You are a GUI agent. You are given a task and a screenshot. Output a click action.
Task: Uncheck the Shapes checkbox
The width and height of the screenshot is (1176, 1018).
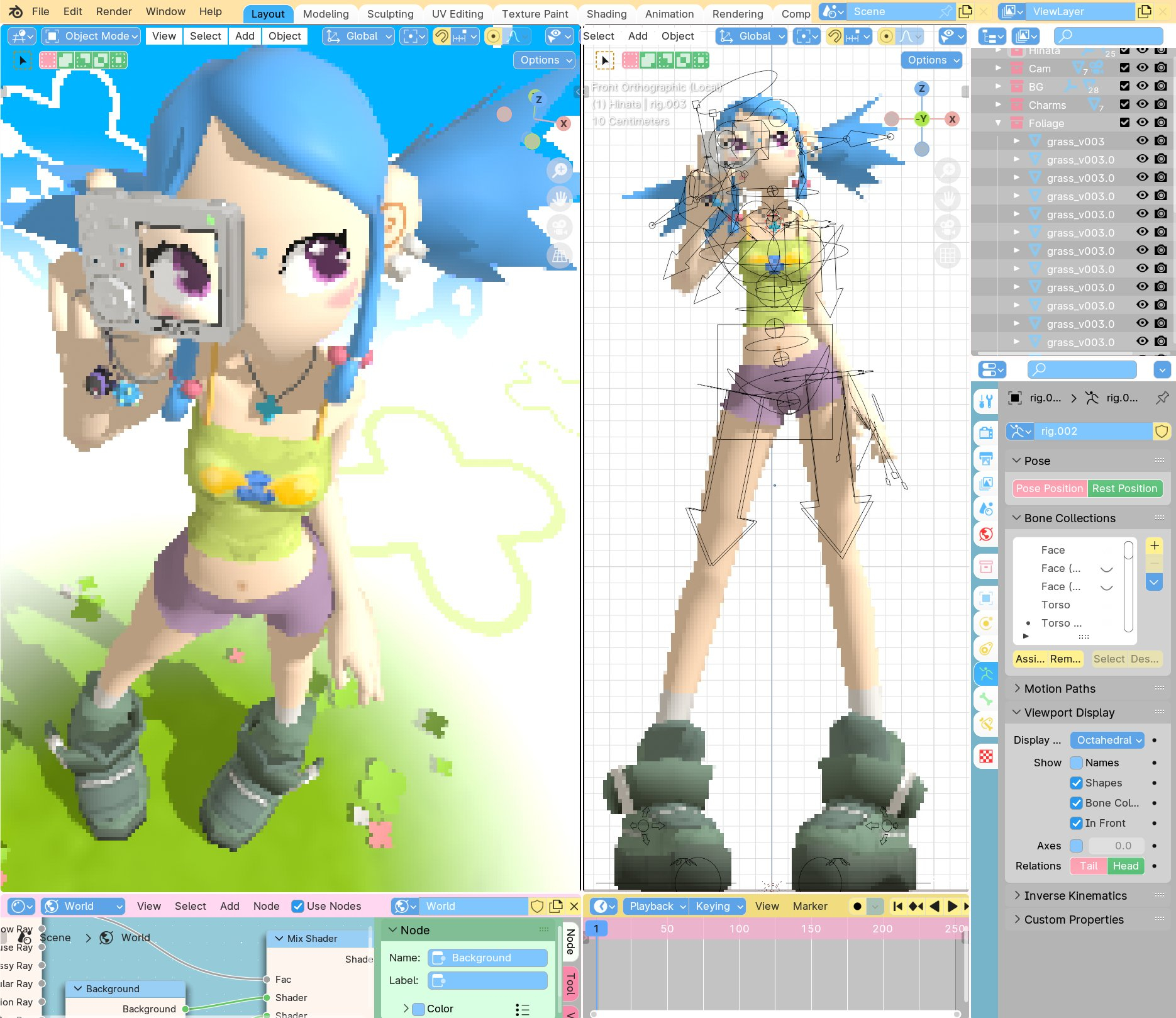click(1076, 783)
